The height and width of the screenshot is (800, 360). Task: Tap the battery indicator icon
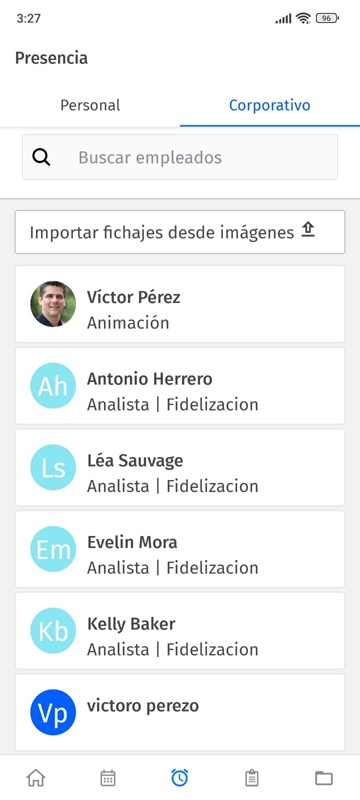pyautogui.click(x=327, y=18)
